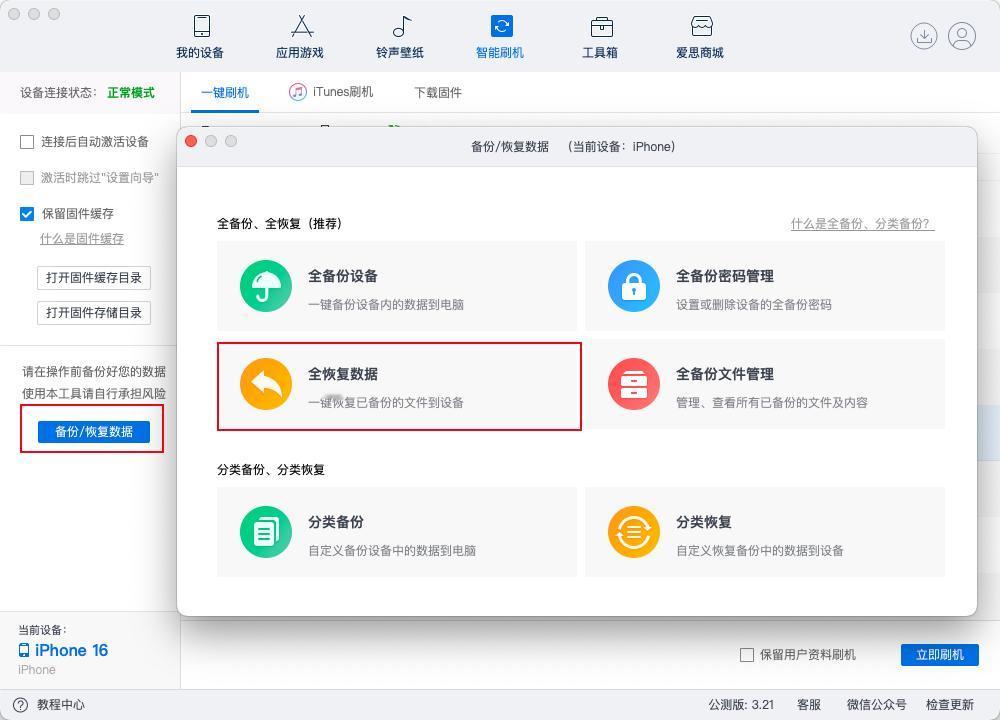
Task: Click the iPhone 16 device icon
Action: (24, 650)
